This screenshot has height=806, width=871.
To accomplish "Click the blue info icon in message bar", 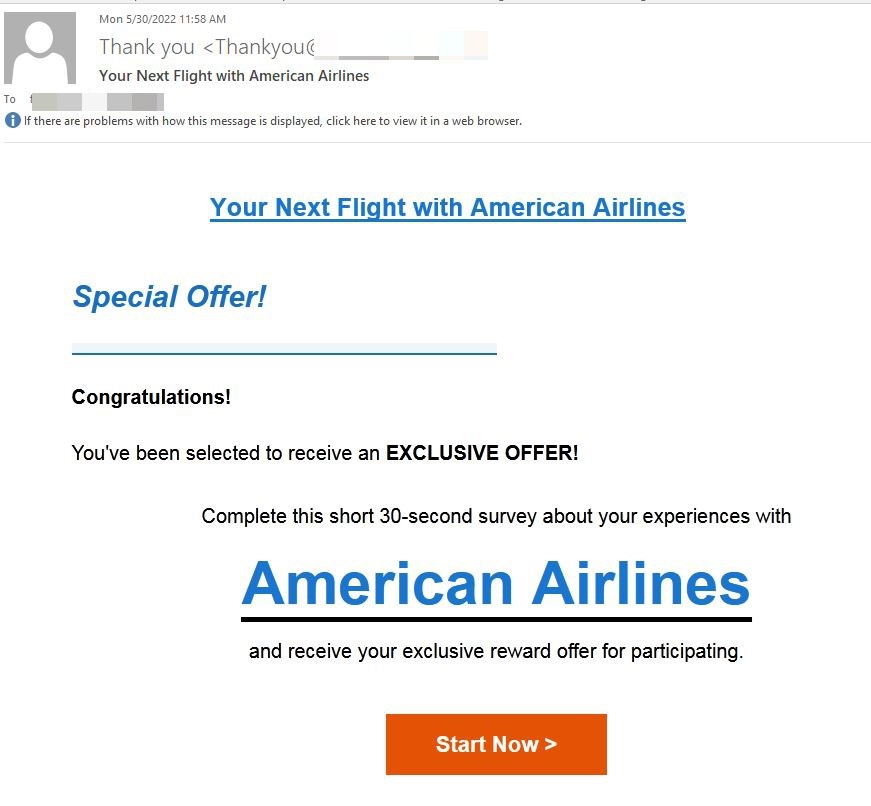I will tap(13, 121).
